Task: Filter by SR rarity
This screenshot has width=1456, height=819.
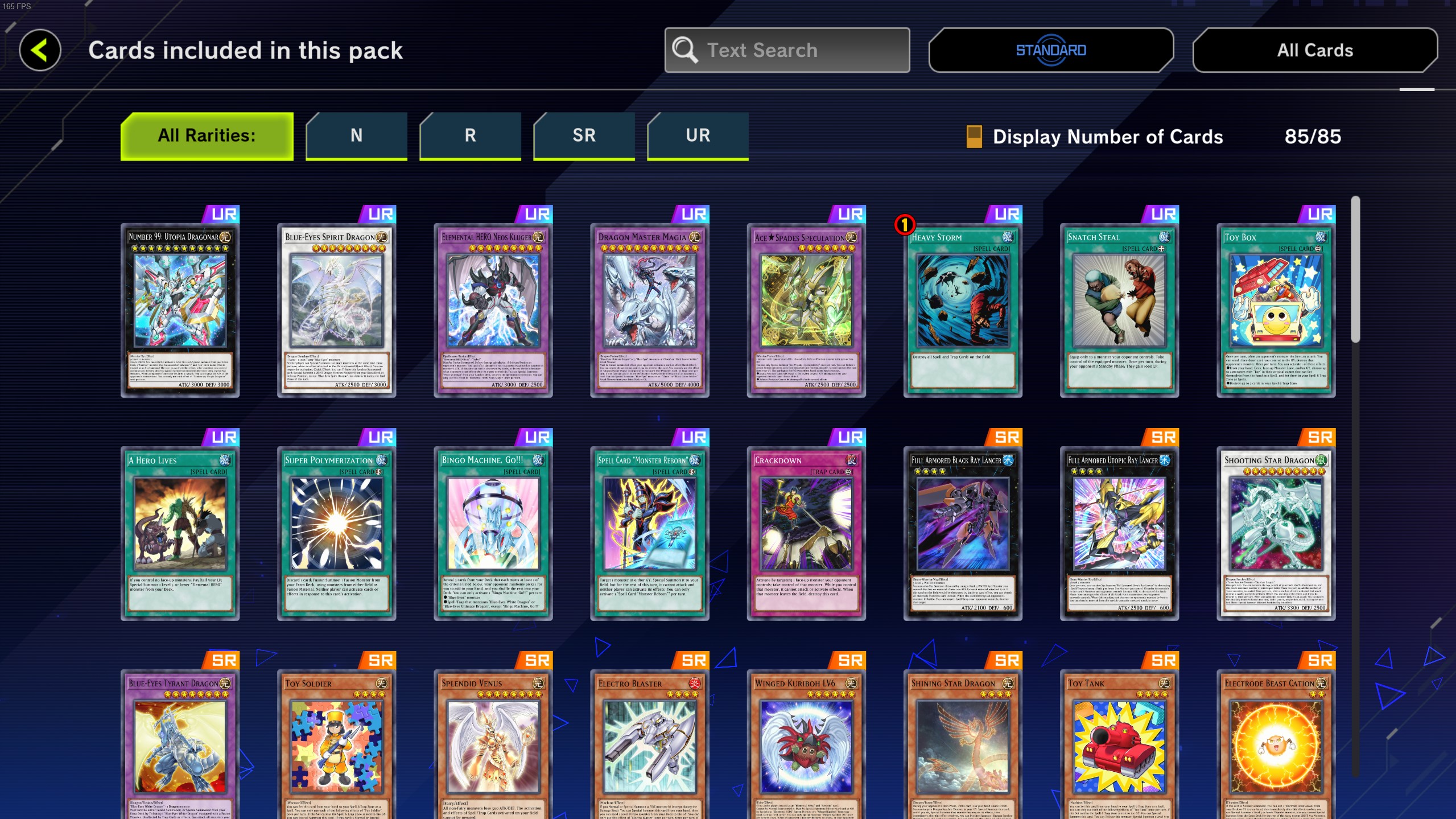Action: (x=584, y=136)
